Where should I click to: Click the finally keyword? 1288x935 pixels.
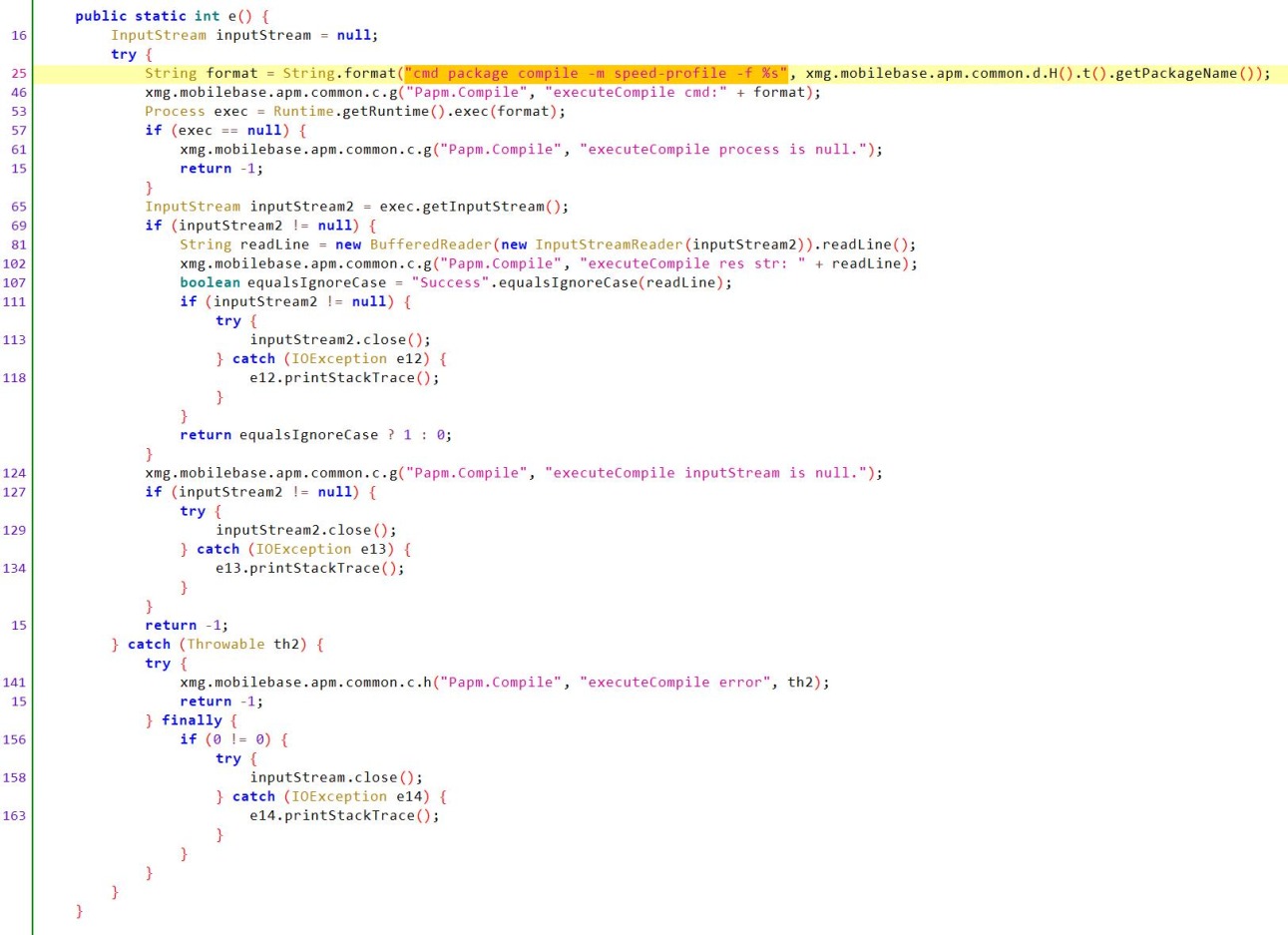point(192,720)
